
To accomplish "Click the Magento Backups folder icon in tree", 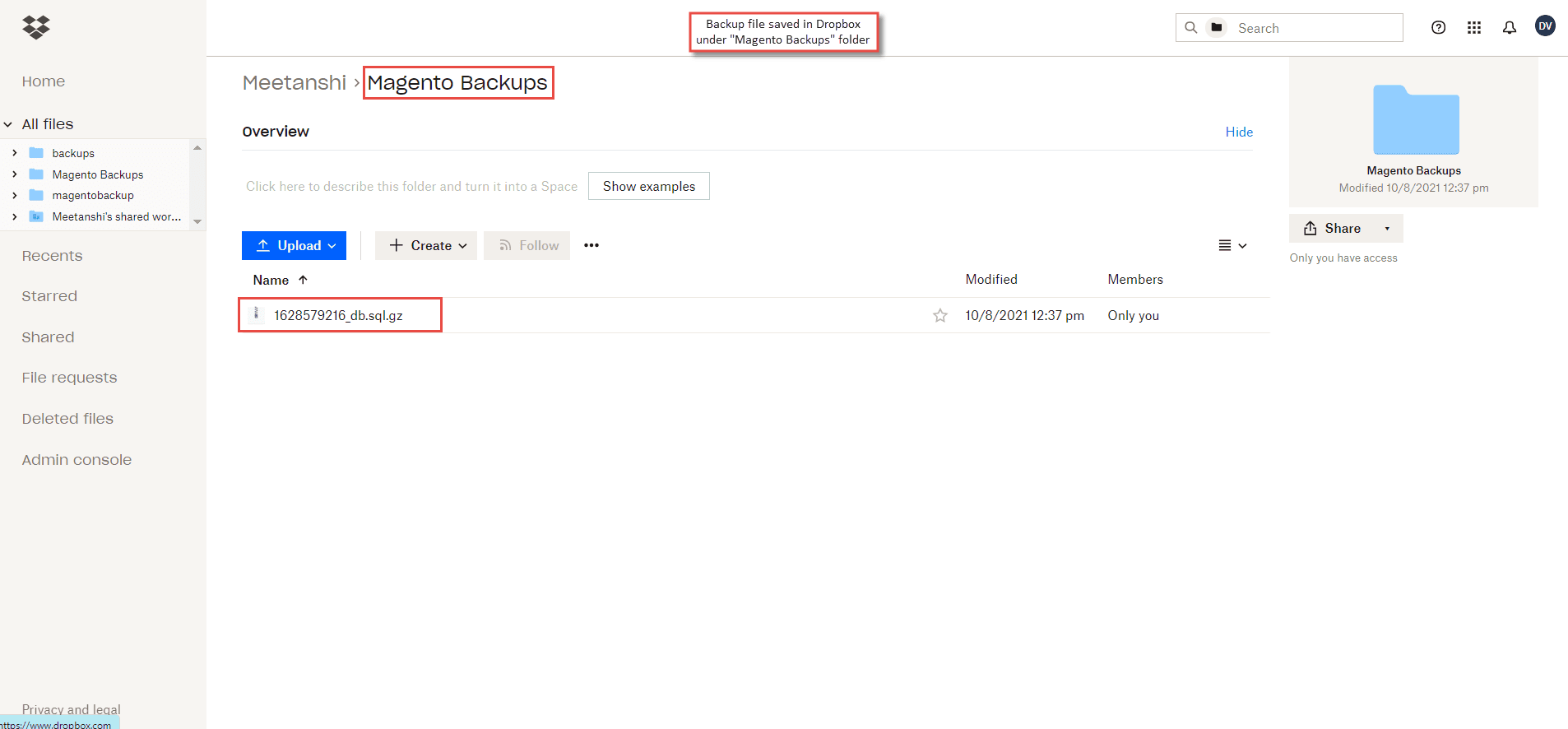I will 36,174.
